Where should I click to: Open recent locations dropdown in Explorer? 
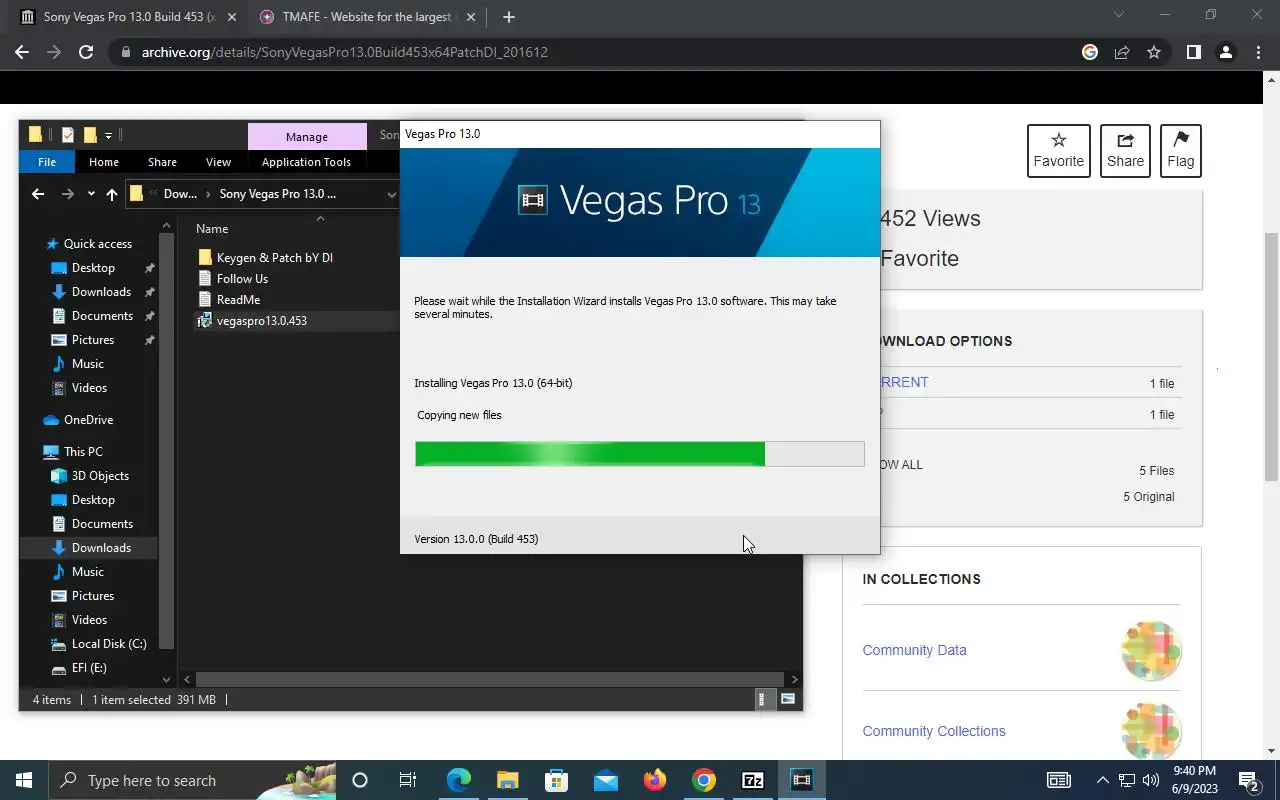[x=91, y=194]
